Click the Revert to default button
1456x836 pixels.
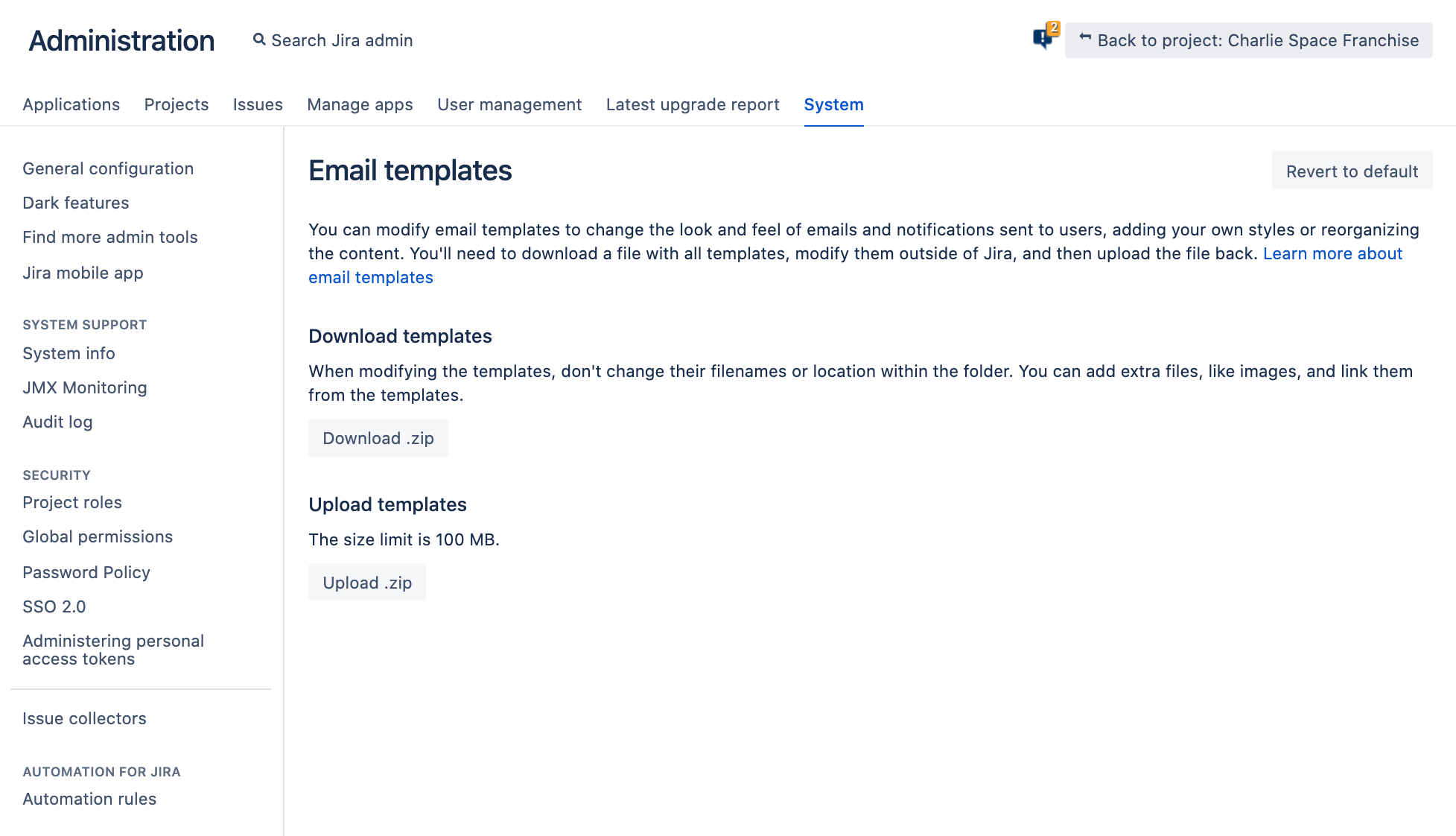pyautogui.click(x=1352, y=171)
